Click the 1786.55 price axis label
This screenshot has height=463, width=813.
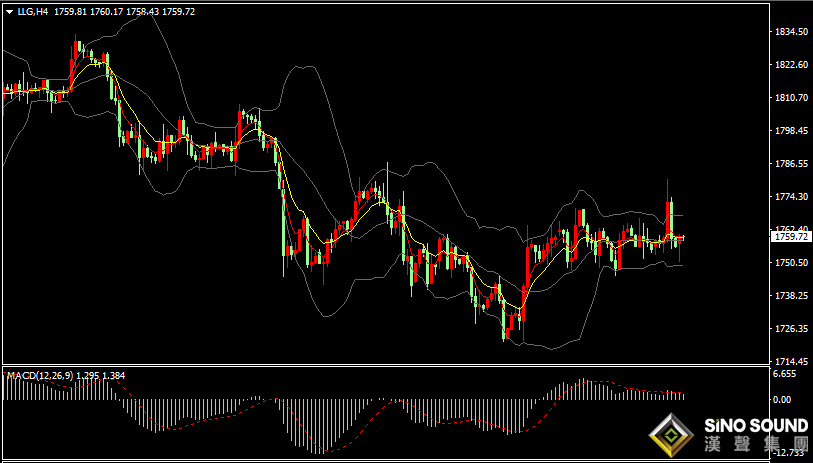pos(791,163)
